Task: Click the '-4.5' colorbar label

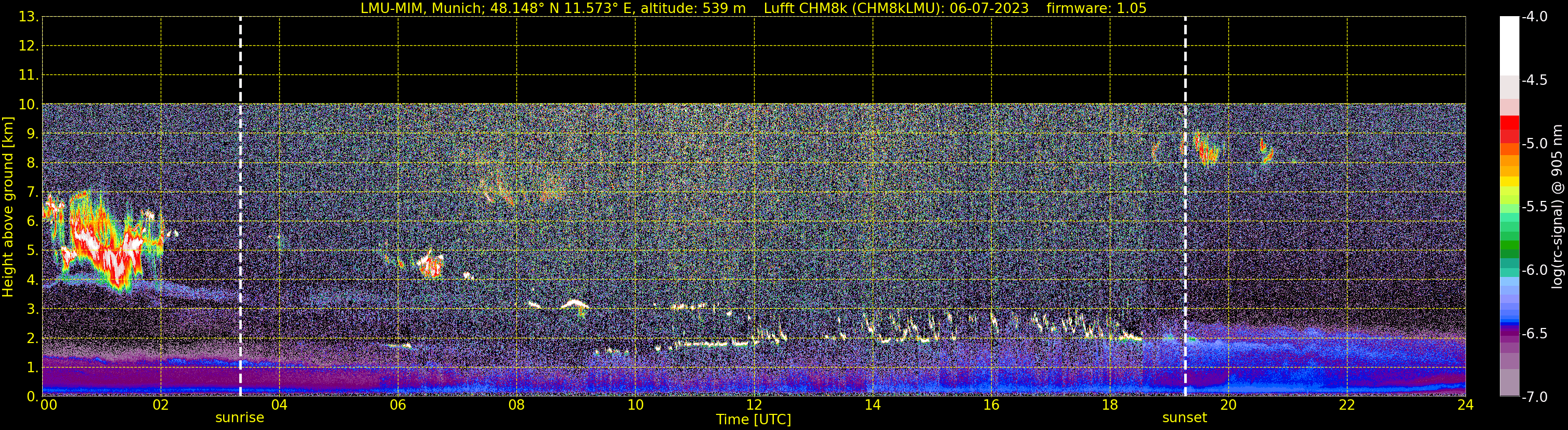Action: pyautogui.click(x=1535, y=80)
